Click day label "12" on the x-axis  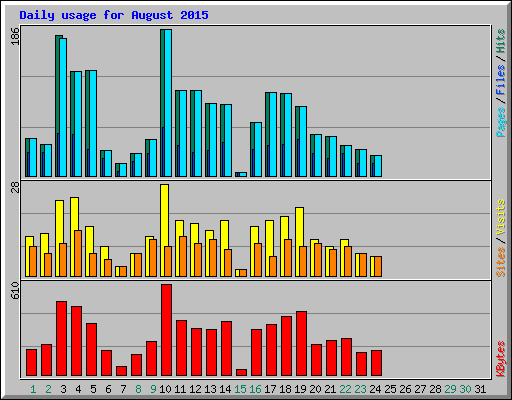pyautogui.click(x=195, y=389)
